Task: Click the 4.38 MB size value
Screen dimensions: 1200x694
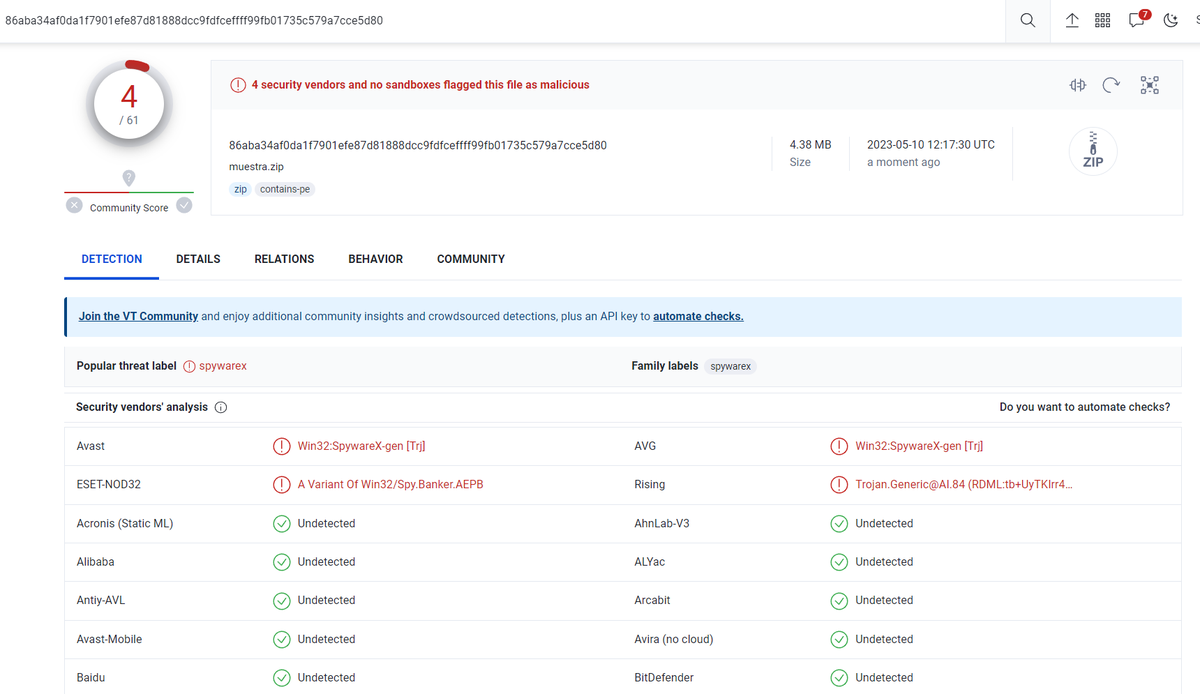Action: 810,145
